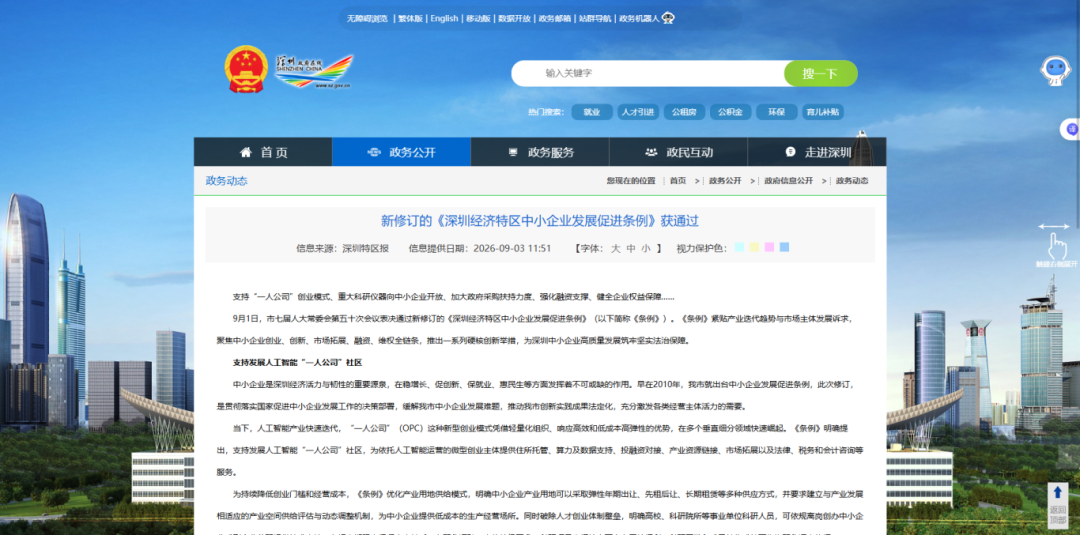Select hot search tag 就业
Viewport: 1080px width, 535px height.
592,112
